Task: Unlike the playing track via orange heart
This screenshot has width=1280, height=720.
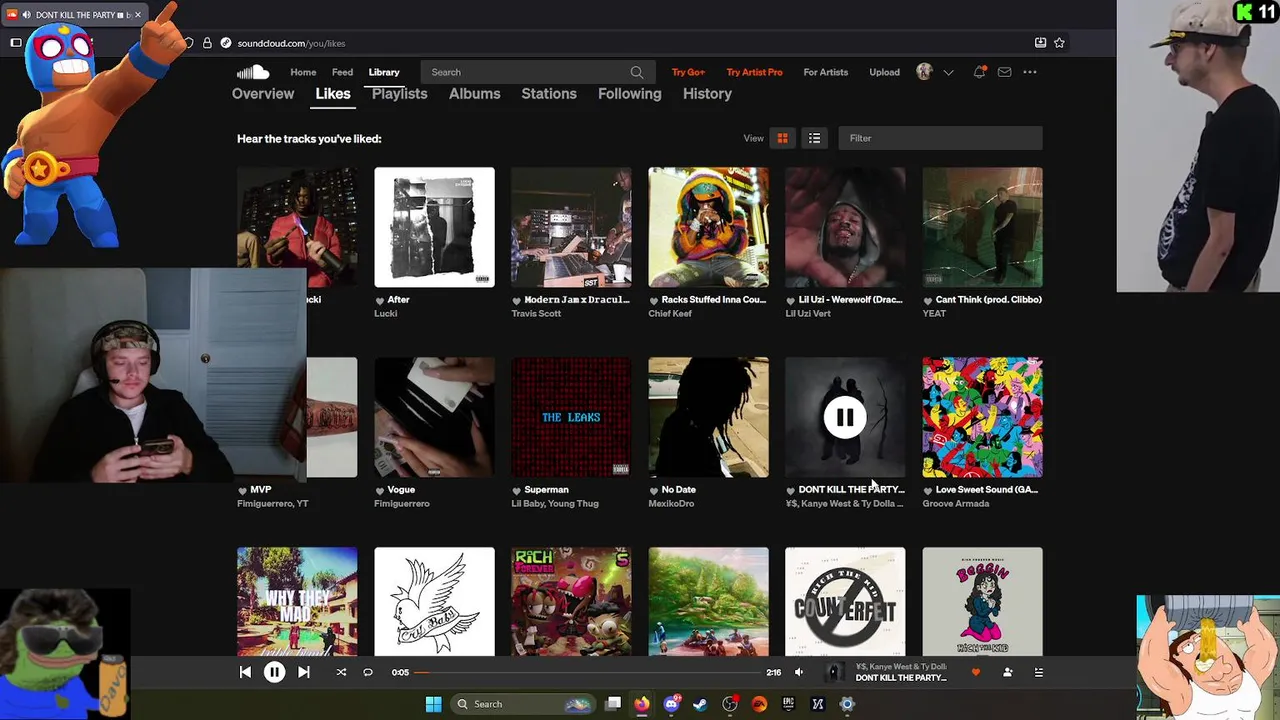Action: click(x=976, y=672)
